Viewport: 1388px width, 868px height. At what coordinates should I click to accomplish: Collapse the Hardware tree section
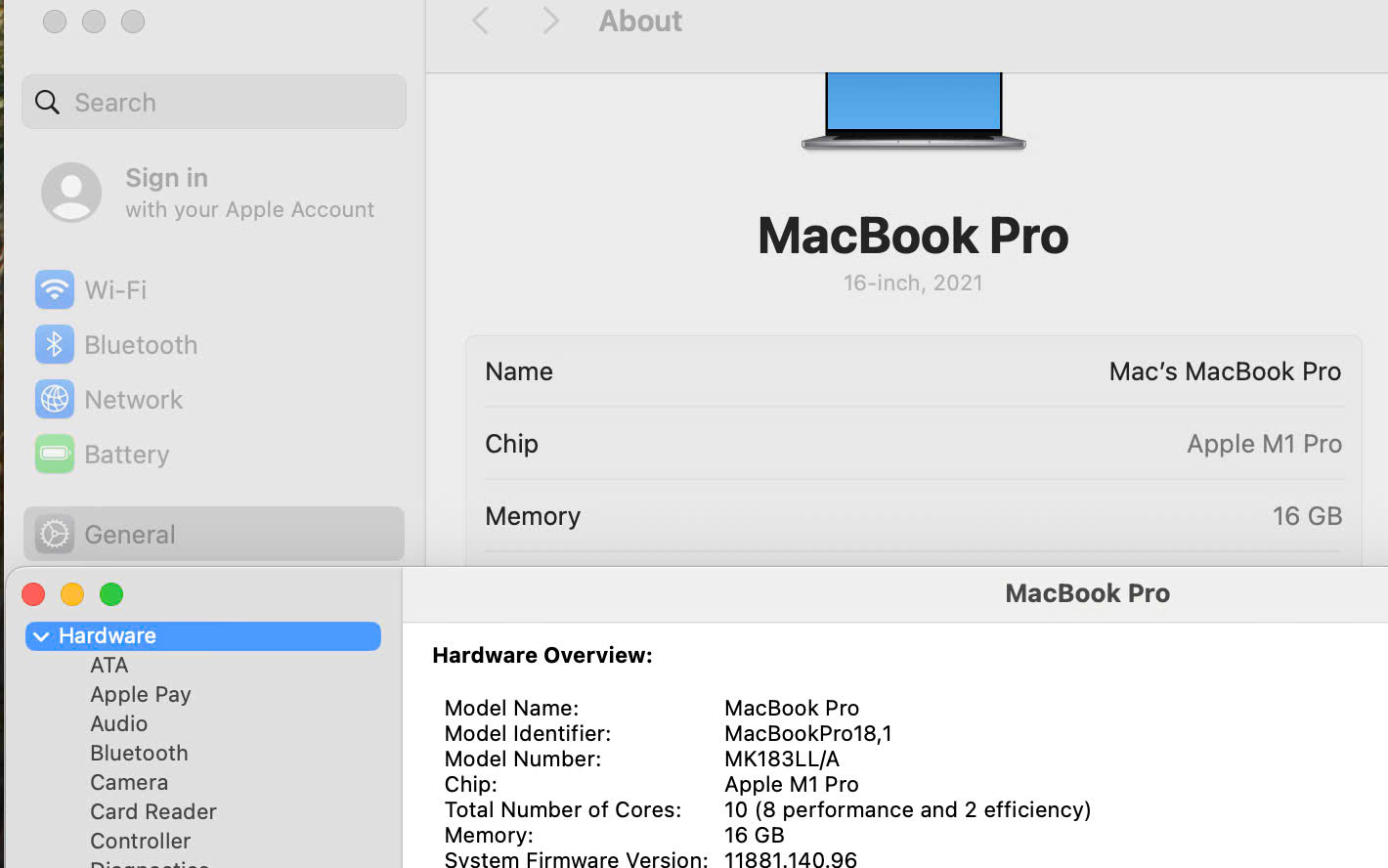41,636
